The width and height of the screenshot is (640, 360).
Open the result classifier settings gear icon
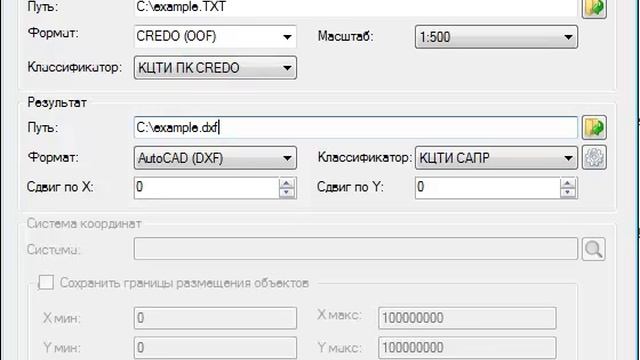tap(594, 158)
